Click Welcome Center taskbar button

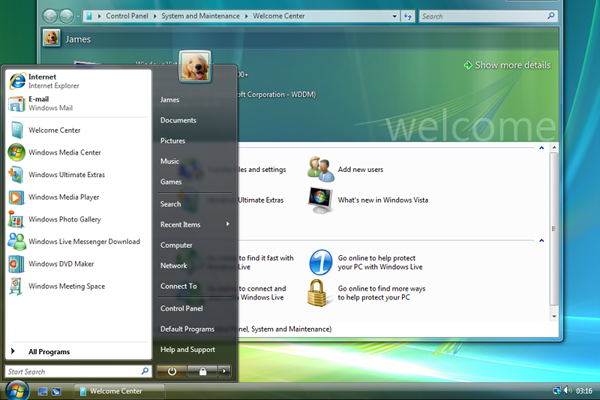pos(113,390)
